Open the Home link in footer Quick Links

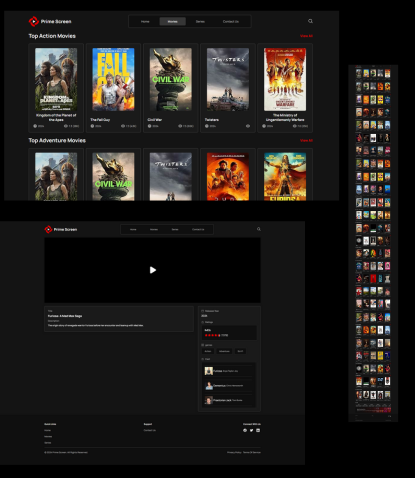(47, 430)
